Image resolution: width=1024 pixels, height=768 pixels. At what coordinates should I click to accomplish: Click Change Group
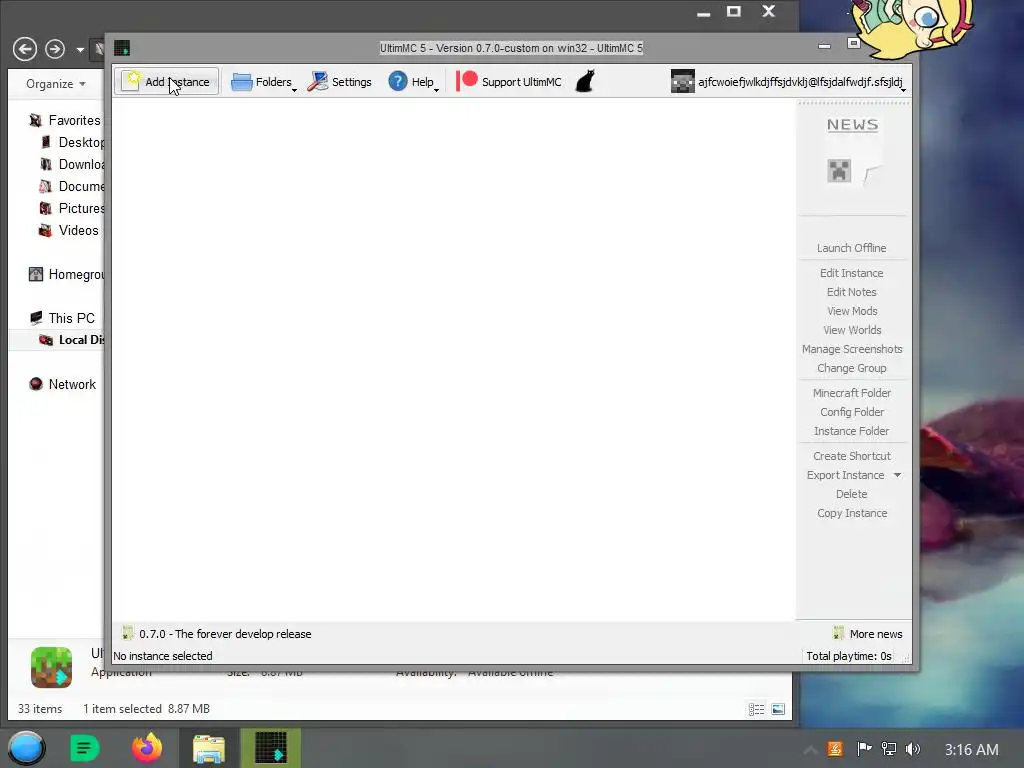[851, 368]
